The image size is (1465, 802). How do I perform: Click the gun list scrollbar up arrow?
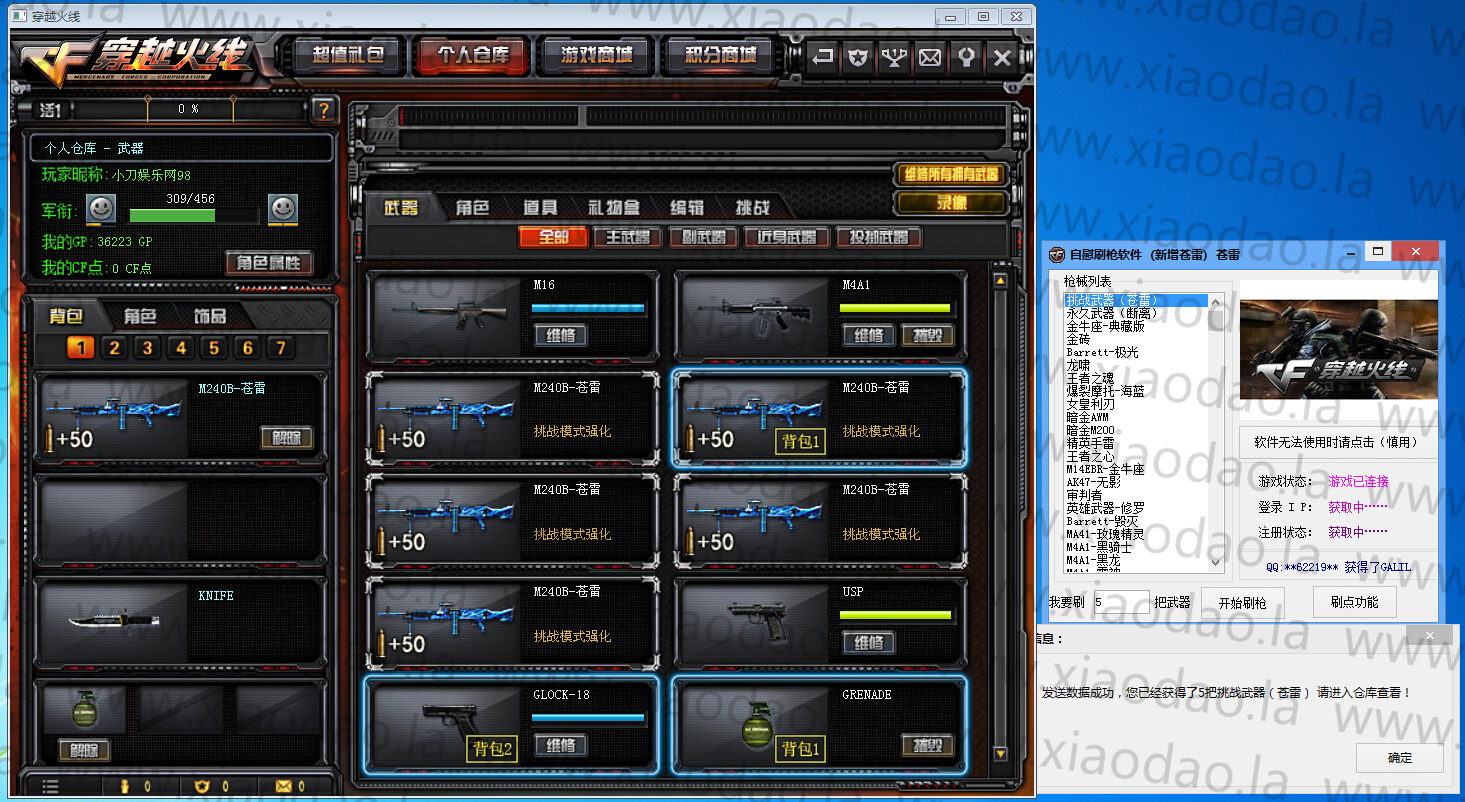point(1216,302)
